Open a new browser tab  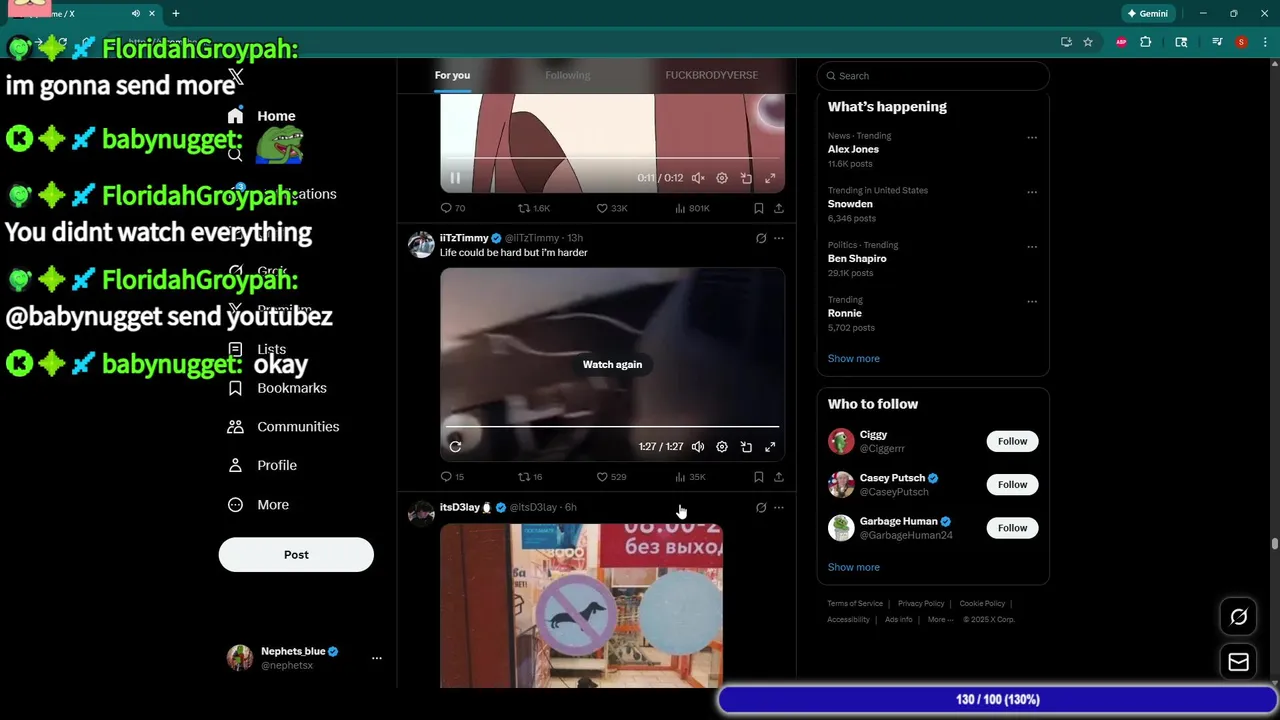[x=176, y=14]
